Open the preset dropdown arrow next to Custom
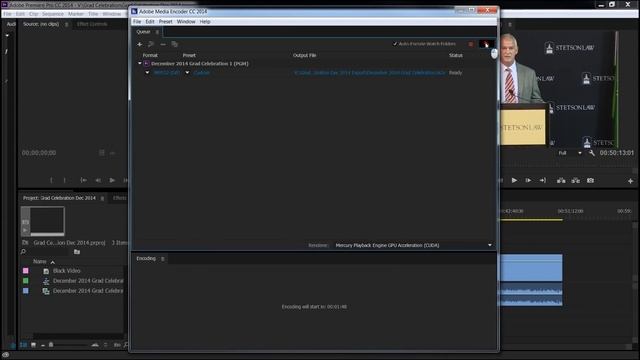This screenshot has height=360, width=640. pos(187,73)
